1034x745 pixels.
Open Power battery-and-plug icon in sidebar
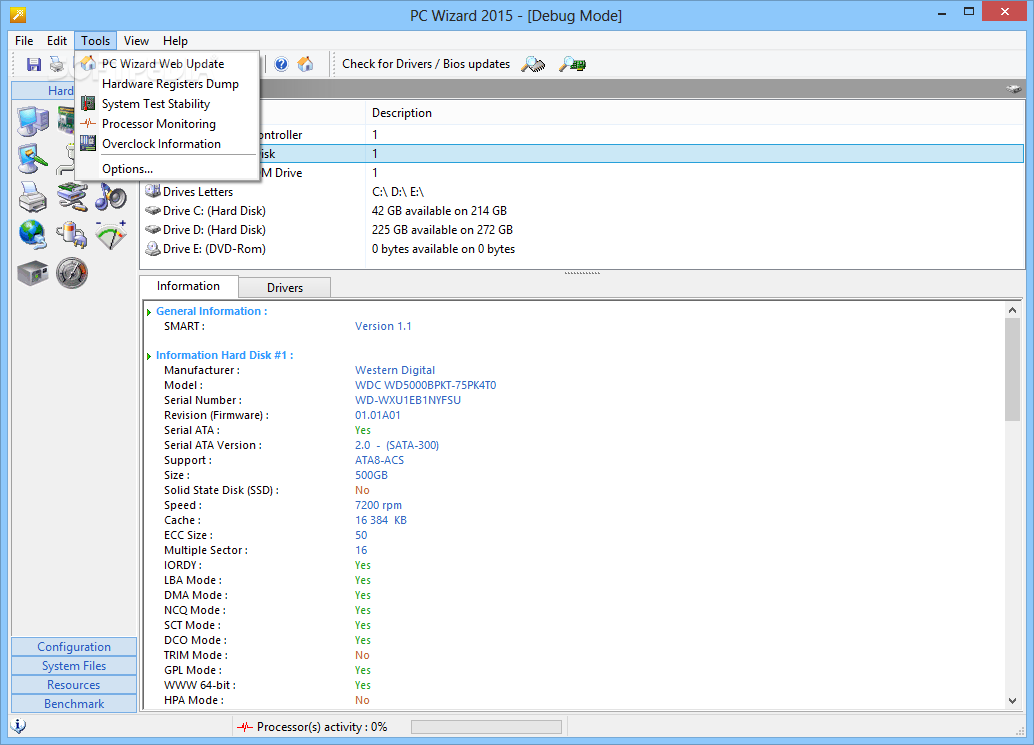72,235
